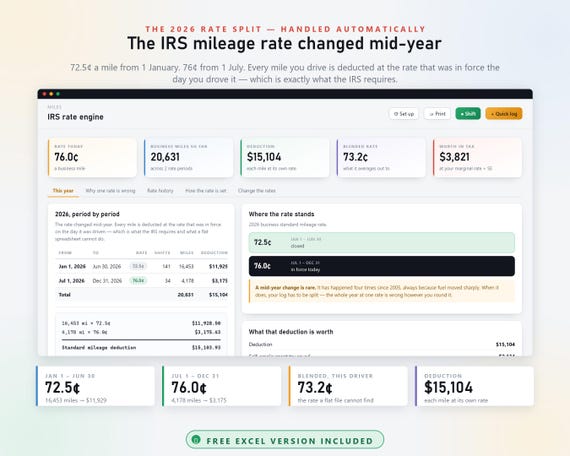Start a shift with green Shift button
Screen dimensions: 570x456
pos(468,114)
